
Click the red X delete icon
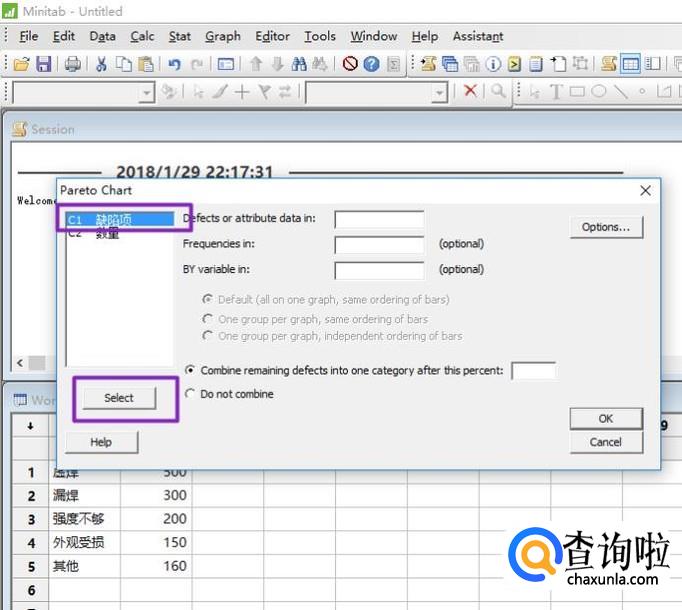(x=470, y=90)
